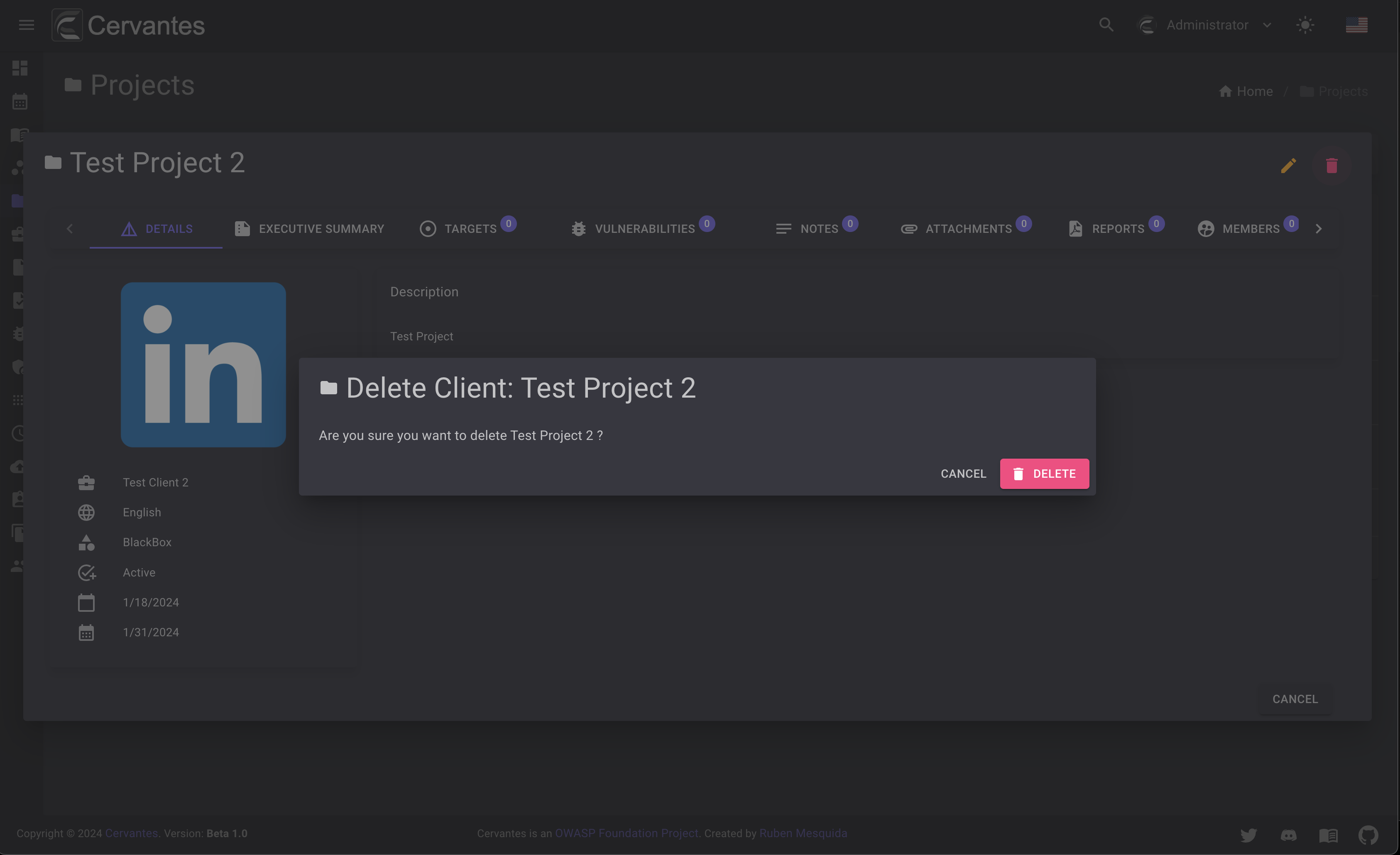Screen dimensions: 1400x855
Task: Dismiss the delete dialog using its CANCEL button
Action: [x=963, y=473]
